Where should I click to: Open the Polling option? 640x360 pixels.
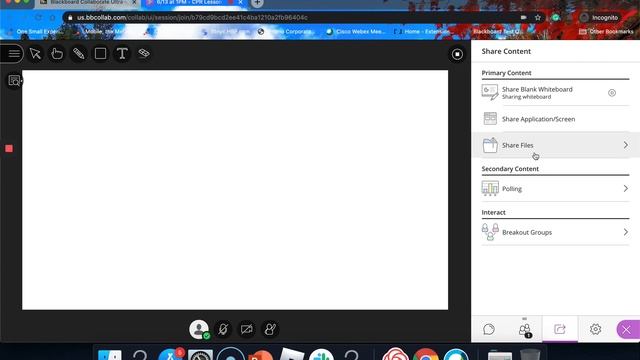coord(556,189)
